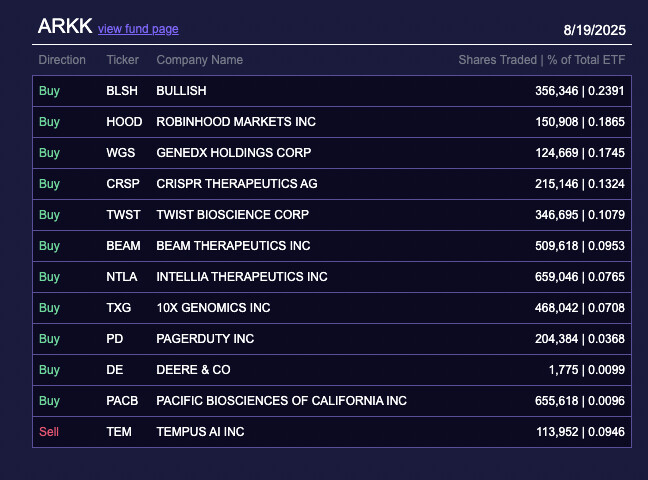This screenshot has width=648, height=480.
Task: Select the PD ticker cell
Action: click(x=114, y=339)
